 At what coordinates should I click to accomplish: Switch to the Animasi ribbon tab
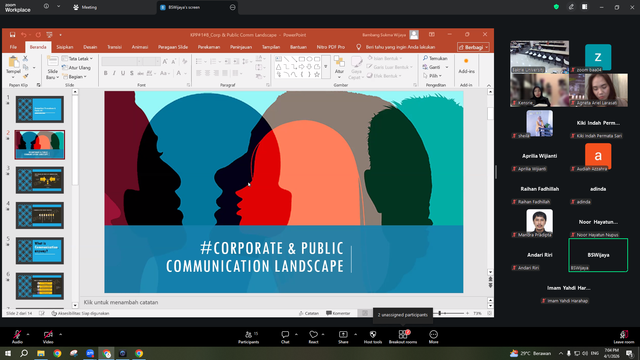[140, 47]
